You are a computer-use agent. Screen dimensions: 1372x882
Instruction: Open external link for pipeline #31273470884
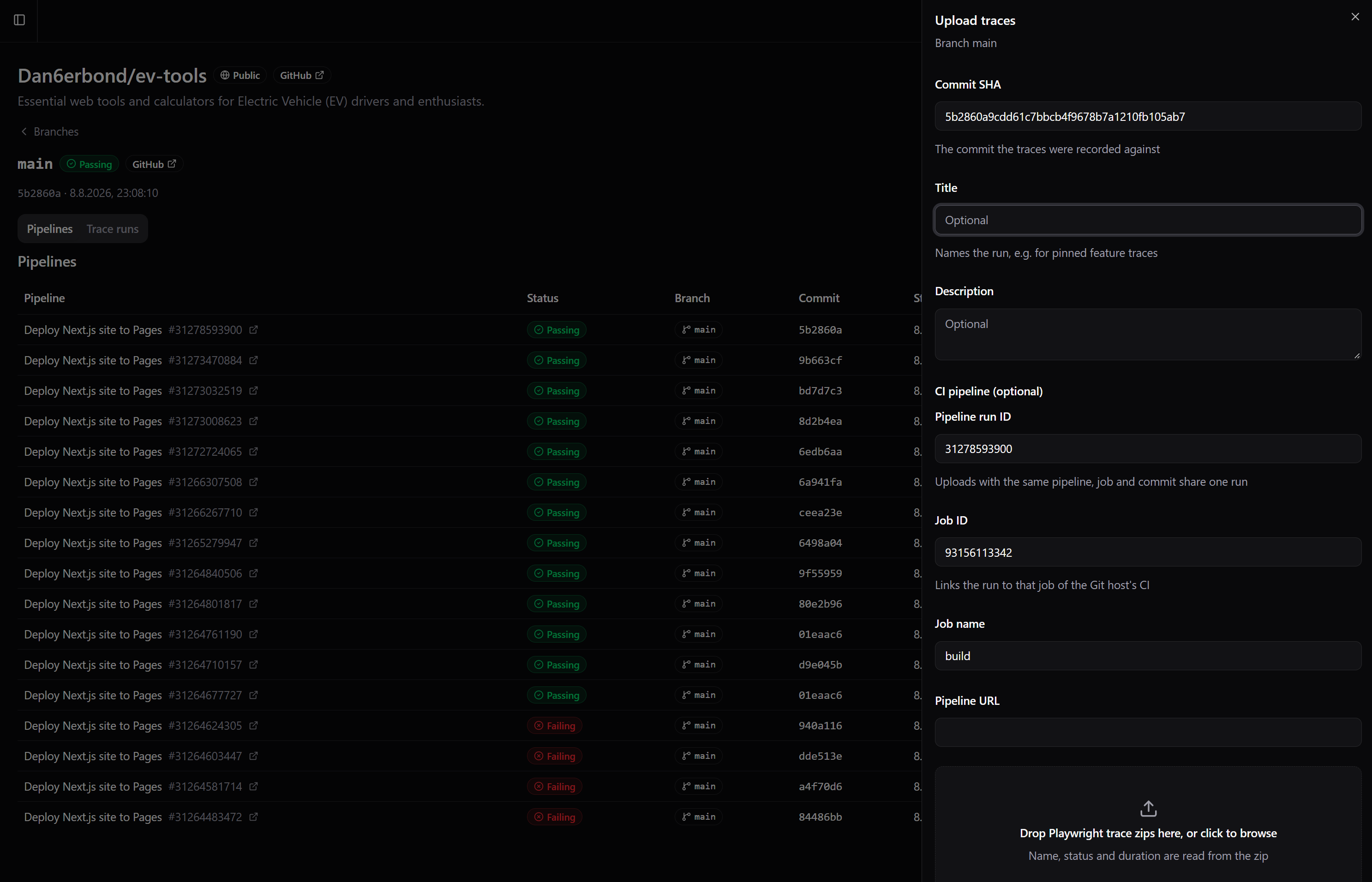tap(254, 360)
